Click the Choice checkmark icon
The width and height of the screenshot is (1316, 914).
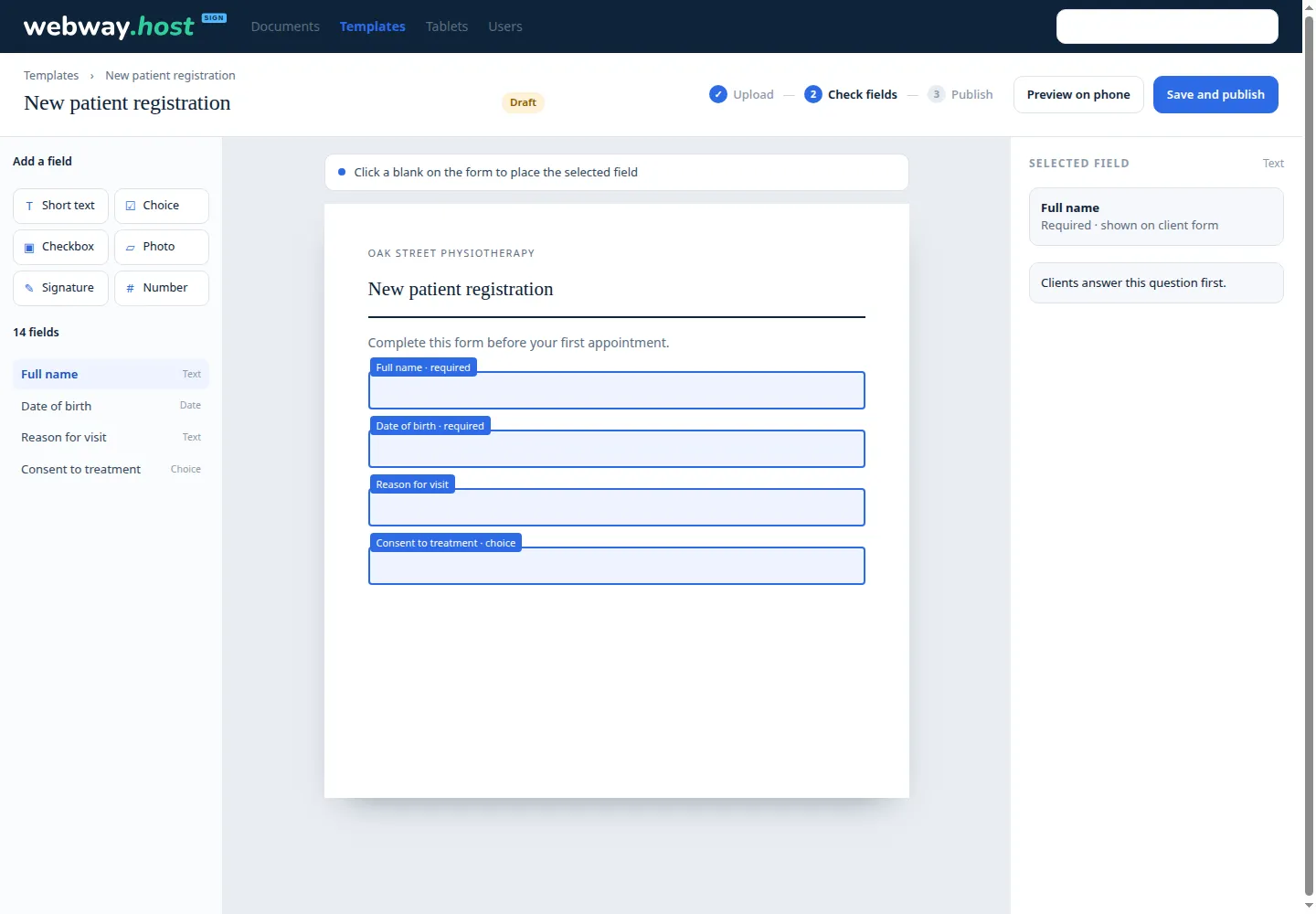tap(131, 207)
